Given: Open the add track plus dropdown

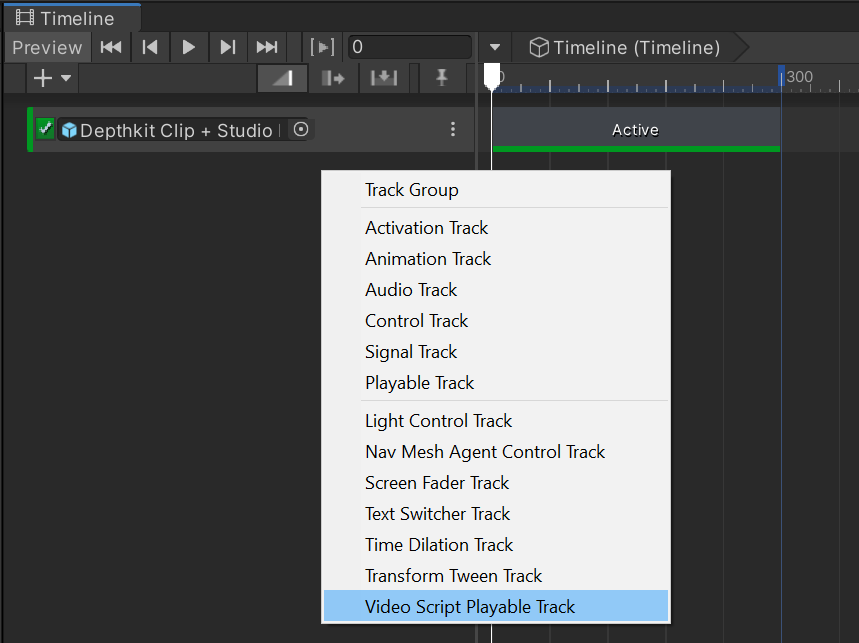Looking at the screenshot, I should (x=53, y=78).
